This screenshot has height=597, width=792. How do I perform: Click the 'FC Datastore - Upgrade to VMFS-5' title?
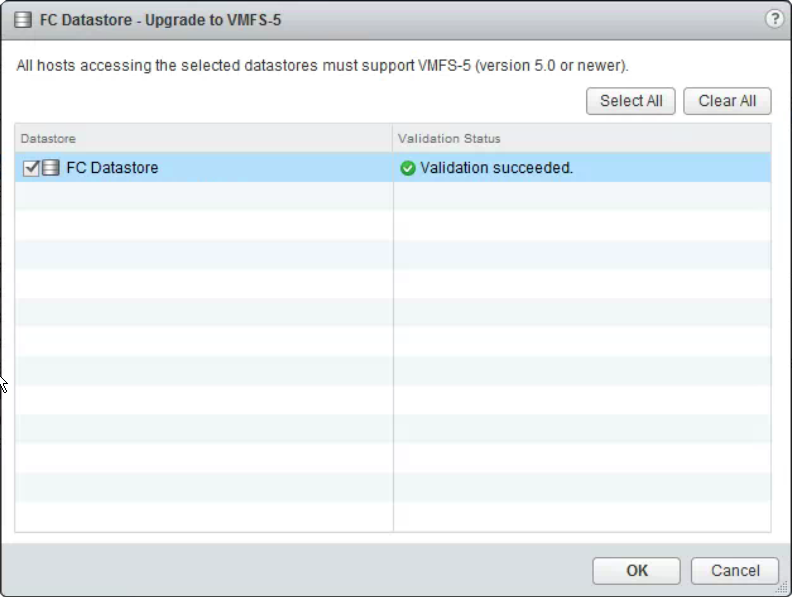(x=161, y=20)
